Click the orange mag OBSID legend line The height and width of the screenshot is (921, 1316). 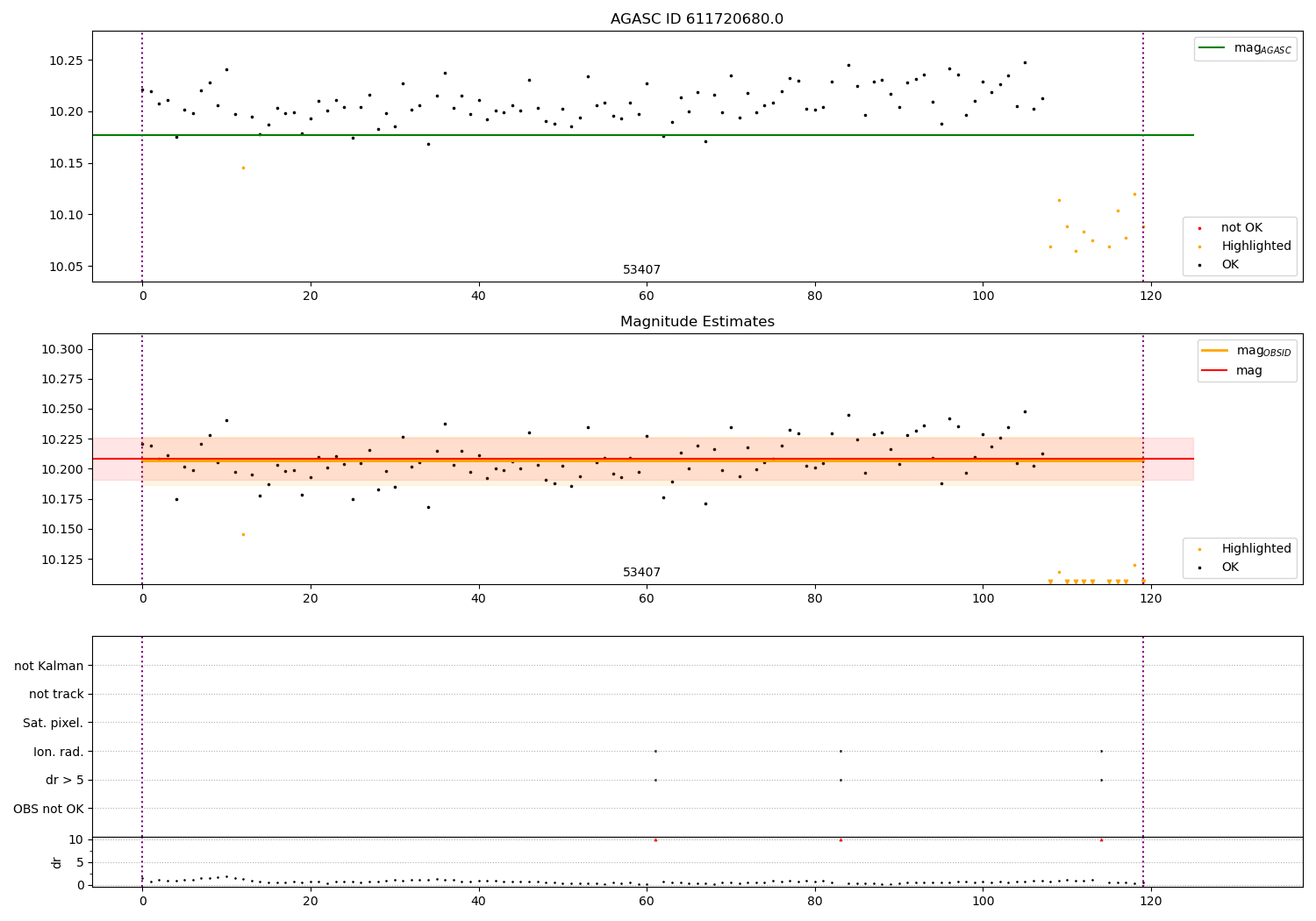[1214, 351]
